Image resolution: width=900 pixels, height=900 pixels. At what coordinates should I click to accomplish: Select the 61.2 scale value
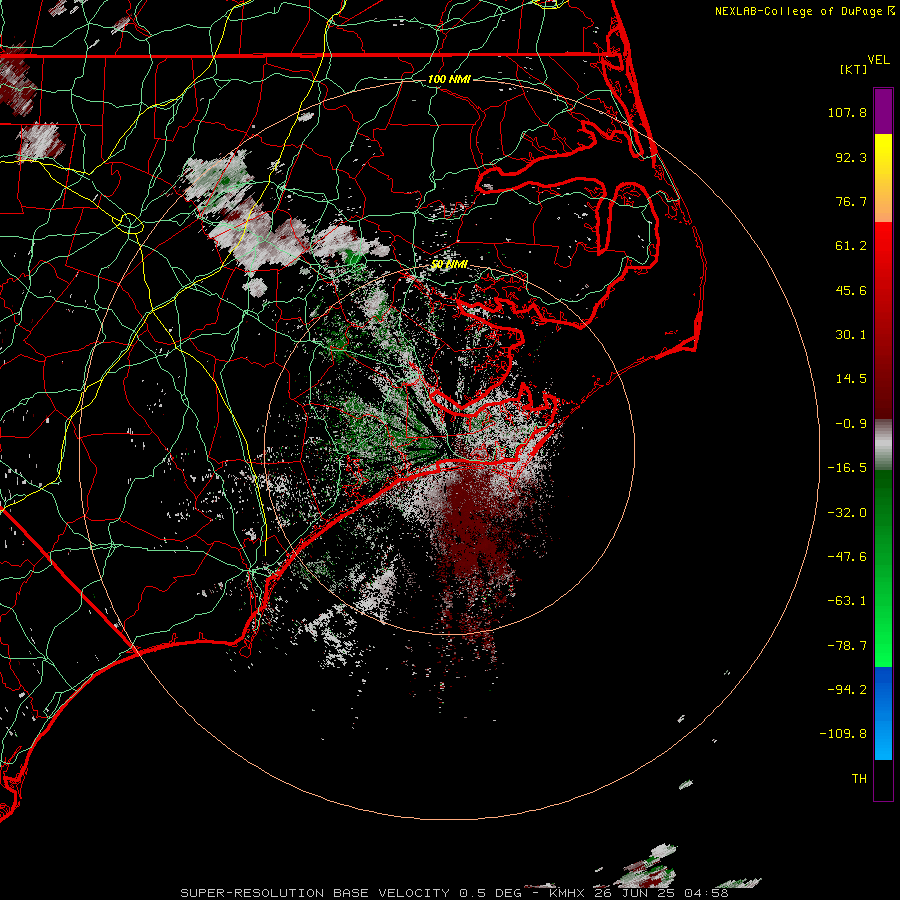(x=851, y=246)
